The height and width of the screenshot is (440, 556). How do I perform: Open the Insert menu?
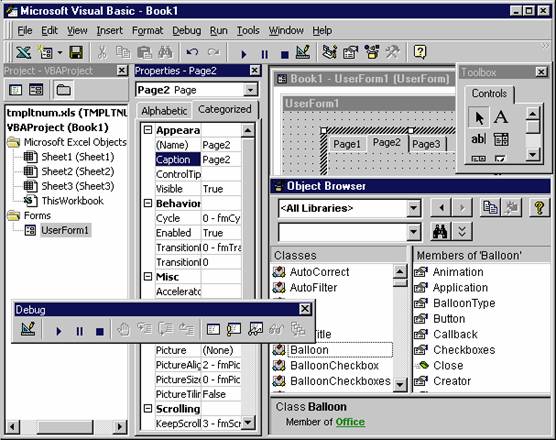(x=109, y=31)
